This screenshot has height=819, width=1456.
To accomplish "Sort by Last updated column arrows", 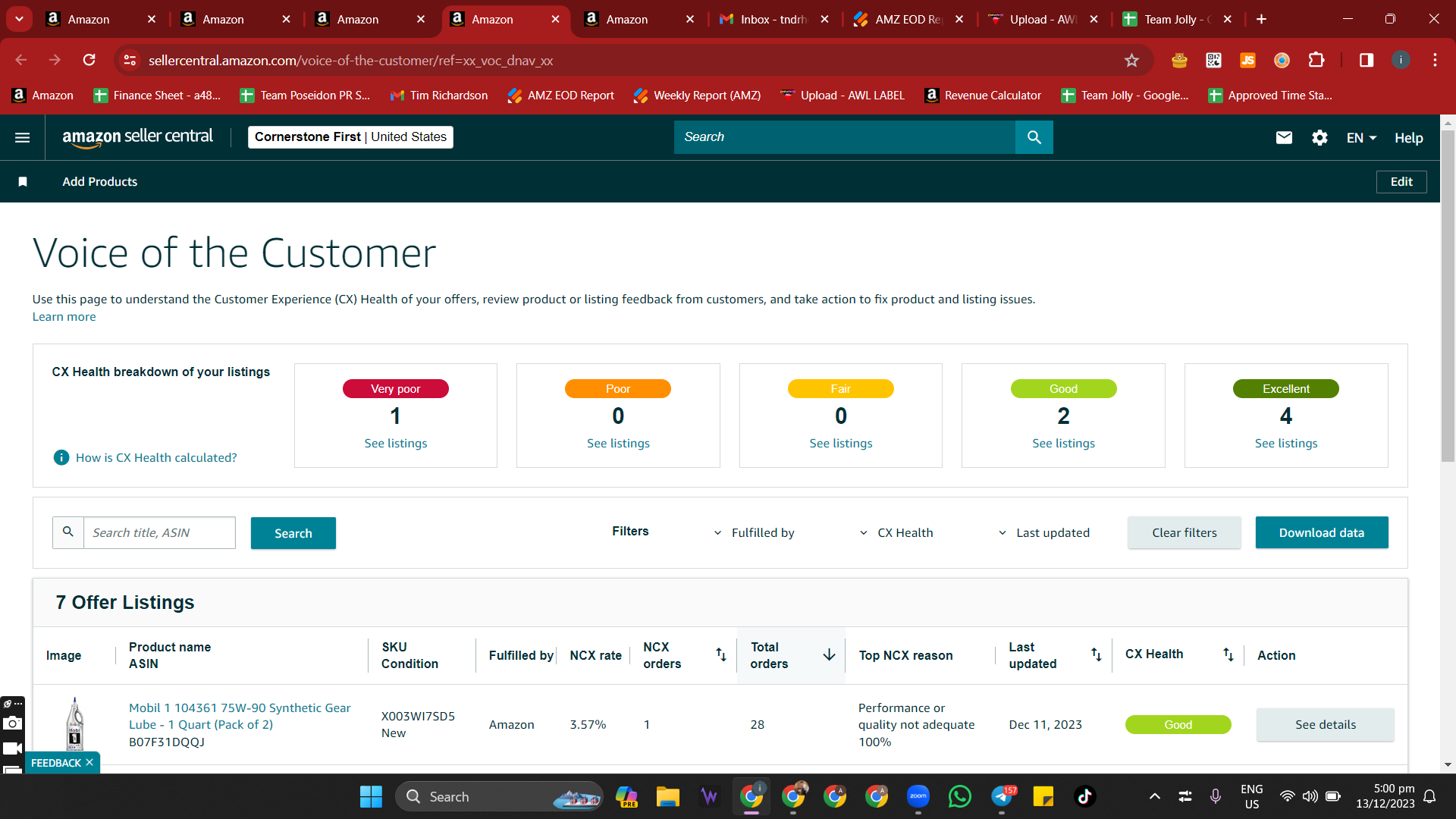I will [1097, 654].
